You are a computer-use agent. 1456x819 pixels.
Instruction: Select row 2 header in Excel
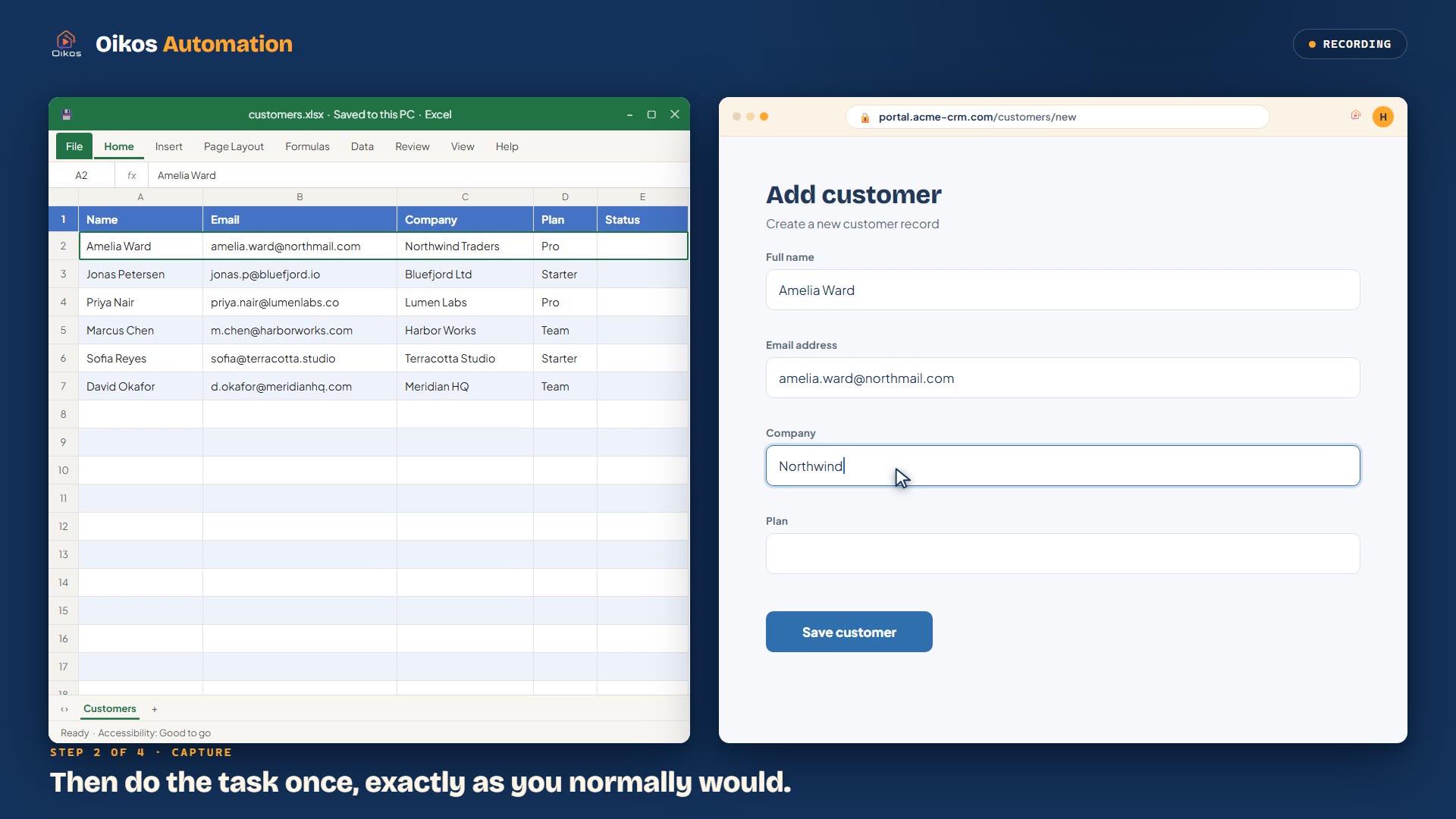[64, 246]
